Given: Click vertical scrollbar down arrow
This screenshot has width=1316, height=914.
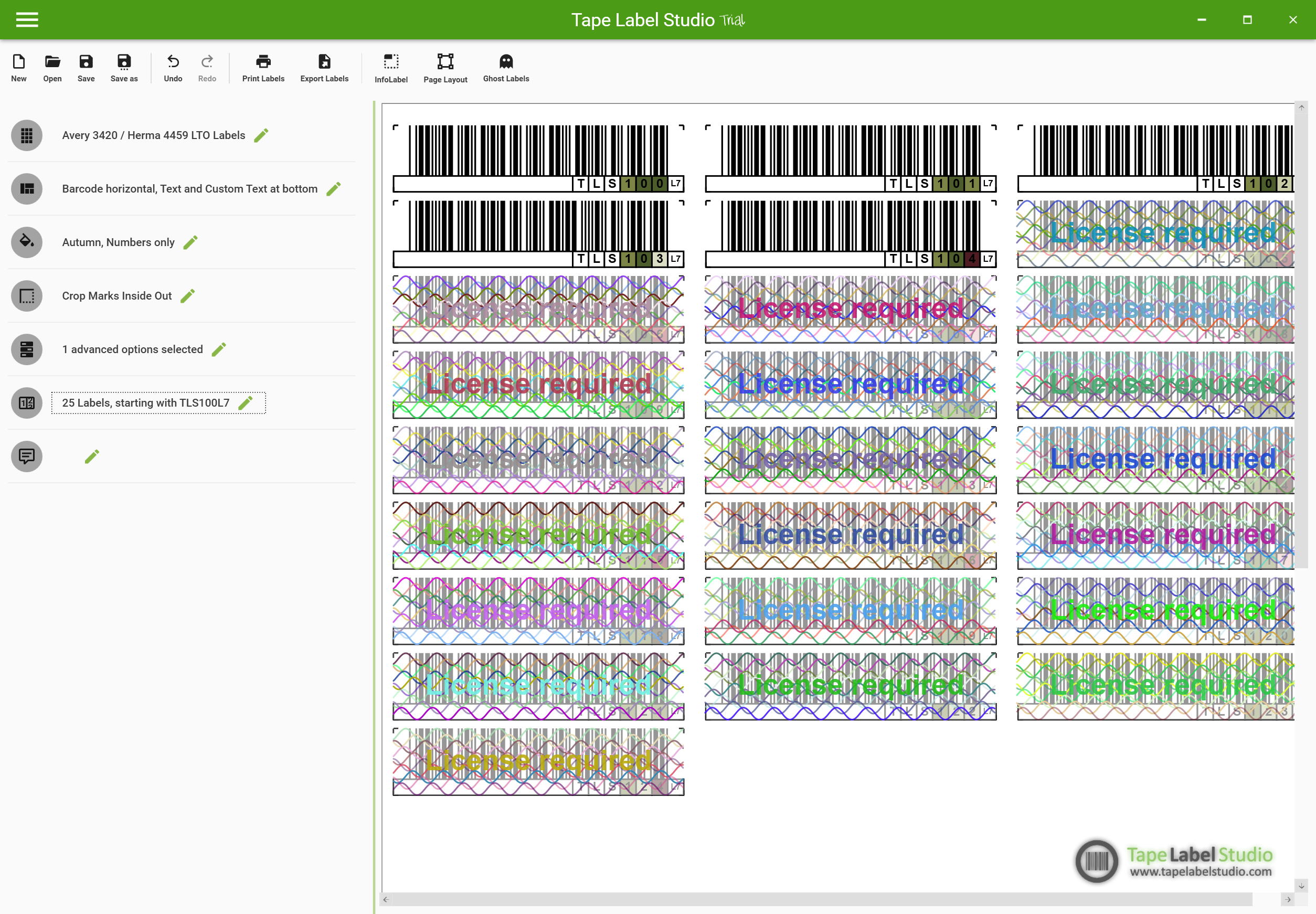Looking at the screenshot, I should [1301, 885].
